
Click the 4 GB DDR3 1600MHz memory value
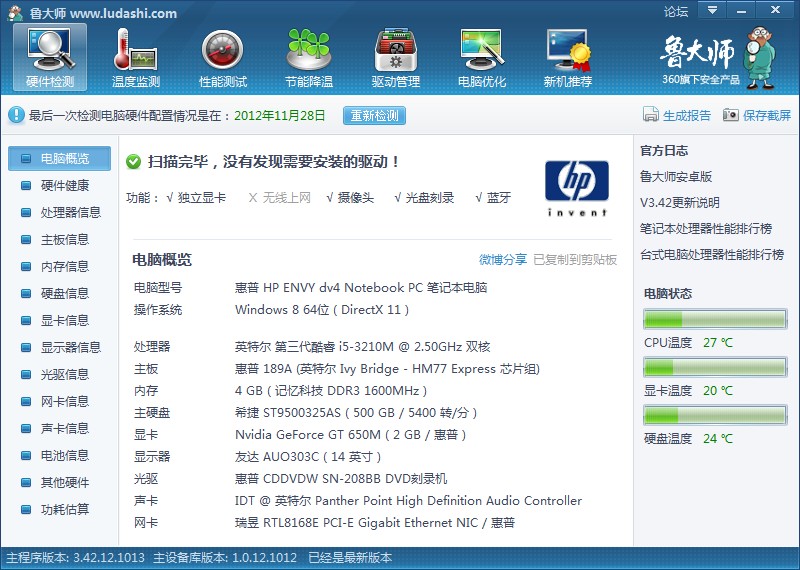click(x=331, y=391)
